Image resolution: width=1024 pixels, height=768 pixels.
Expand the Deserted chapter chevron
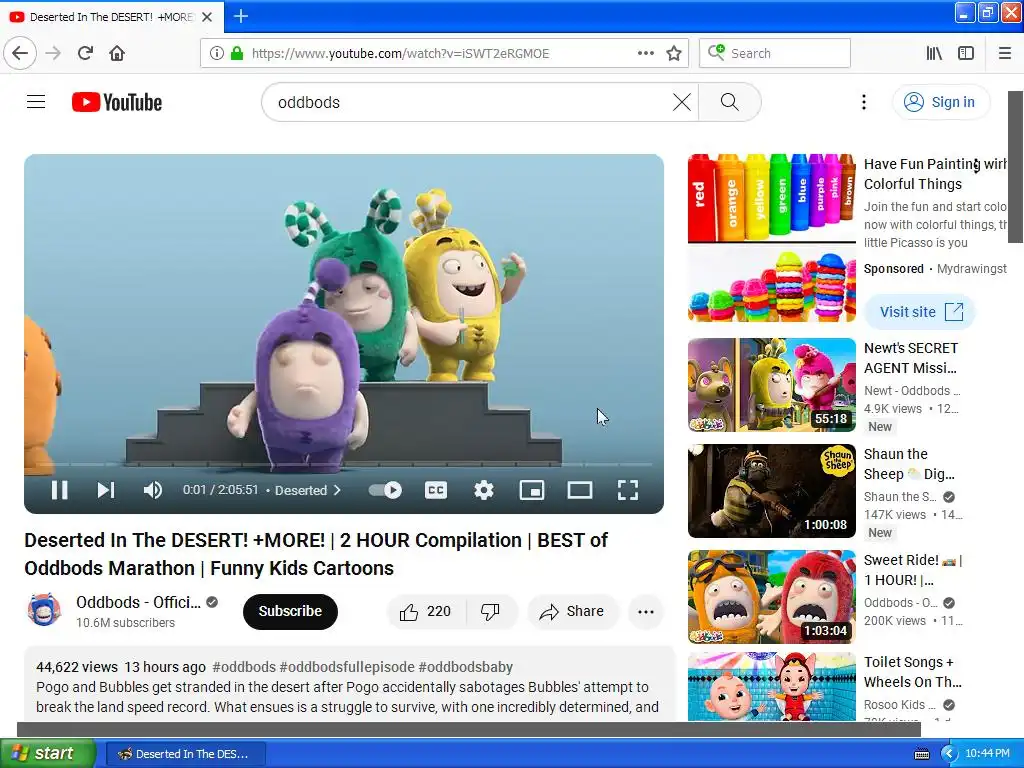click(x=337, y=490)
